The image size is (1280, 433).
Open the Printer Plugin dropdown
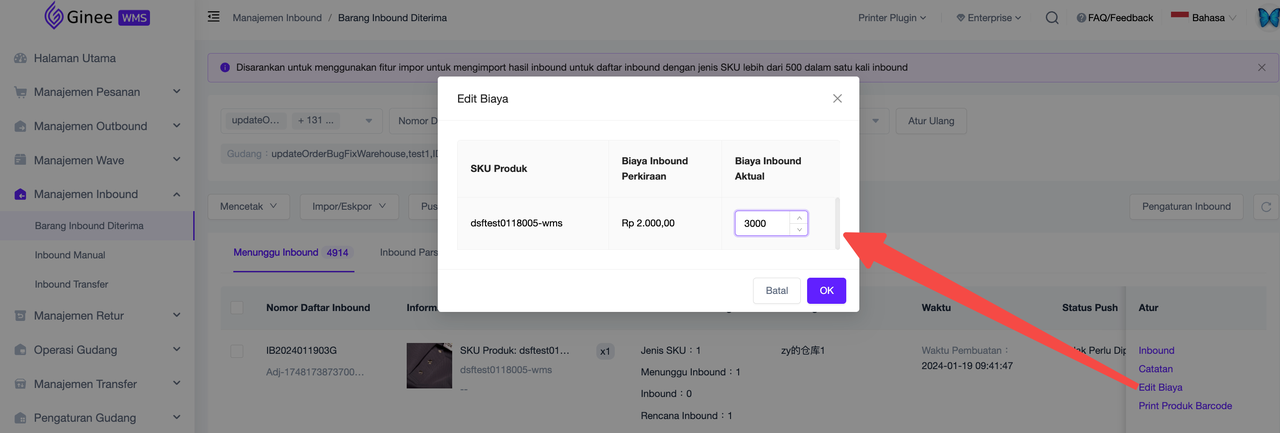tap(891, 18)
